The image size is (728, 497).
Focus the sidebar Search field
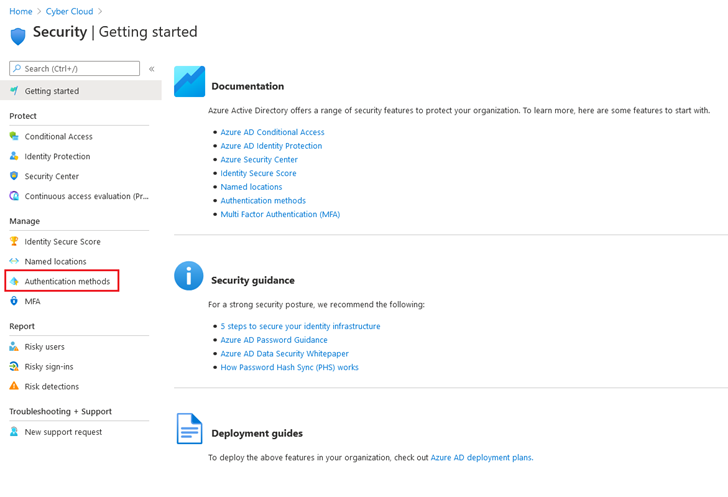point(74,68)
